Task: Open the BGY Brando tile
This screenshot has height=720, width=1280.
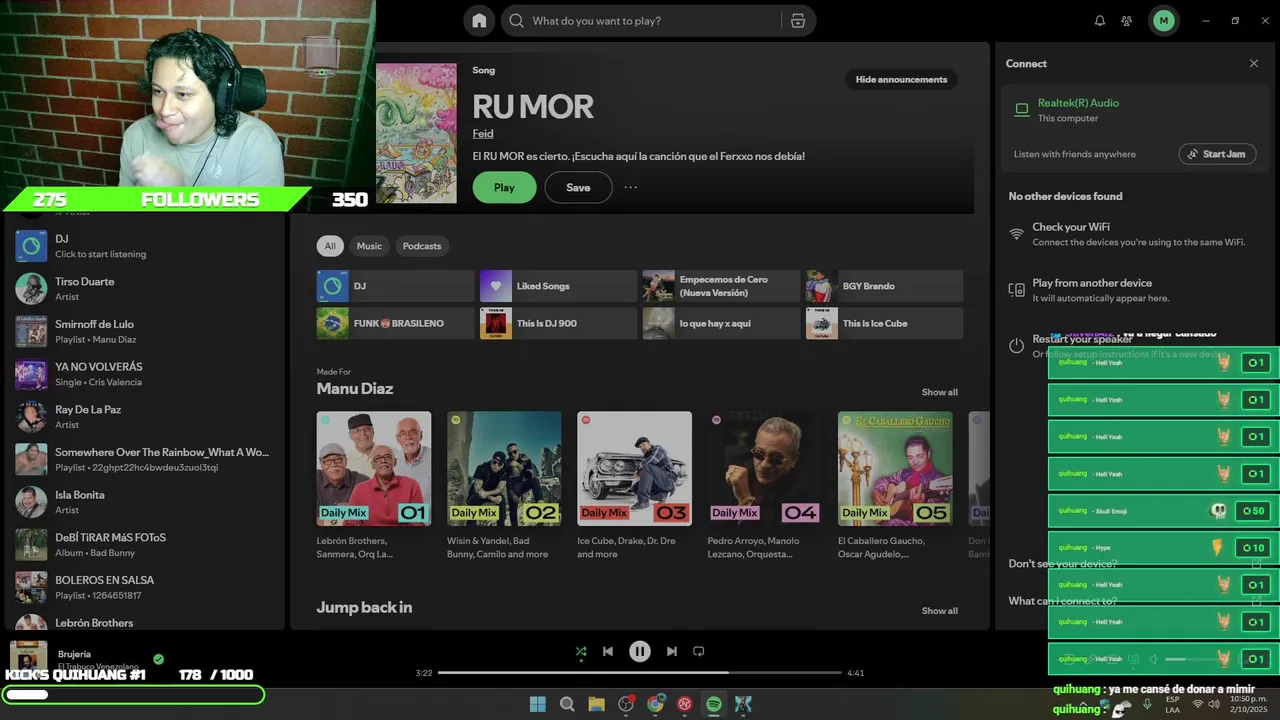Action: [885, 286]
